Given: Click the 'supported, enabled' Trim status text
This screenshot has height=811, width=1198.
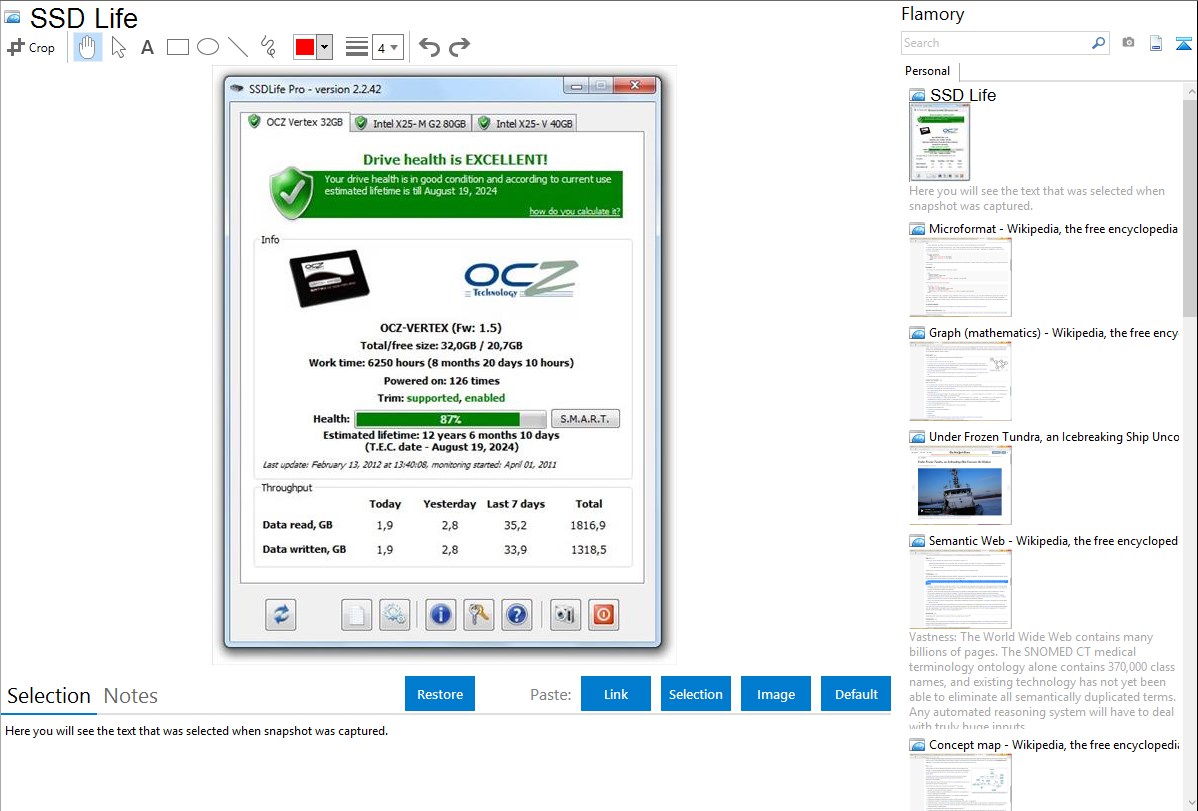Looking at the screenshot, I should pyautogui.click(x=455, y=398).
